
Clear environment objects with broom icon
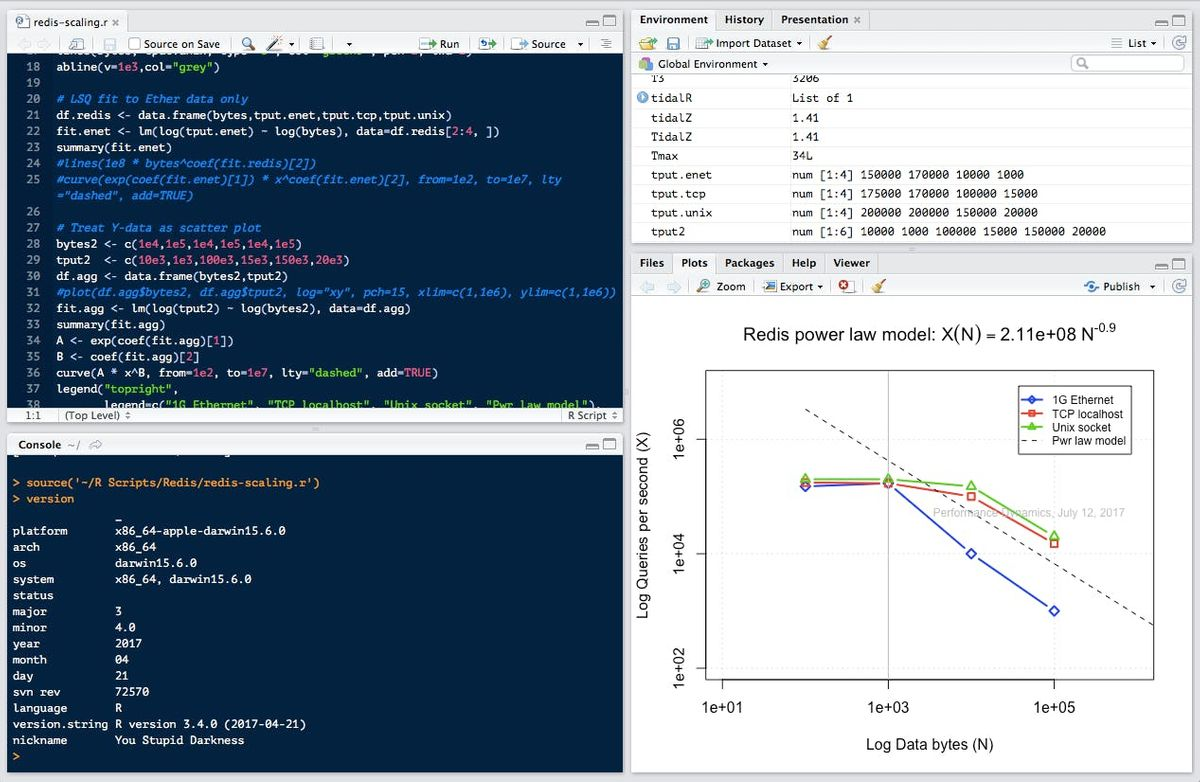click(x=824, y=43)
